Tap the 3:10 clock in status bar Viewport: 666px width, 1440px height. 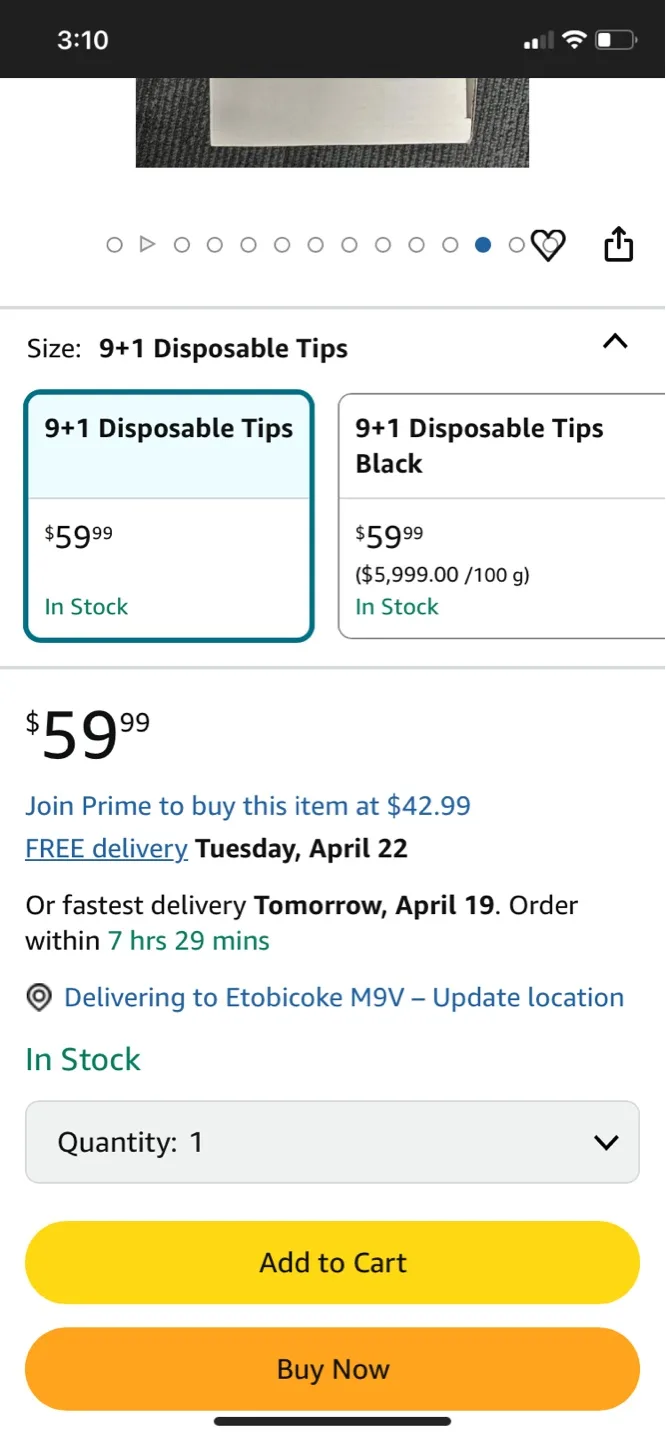[83, 40]
